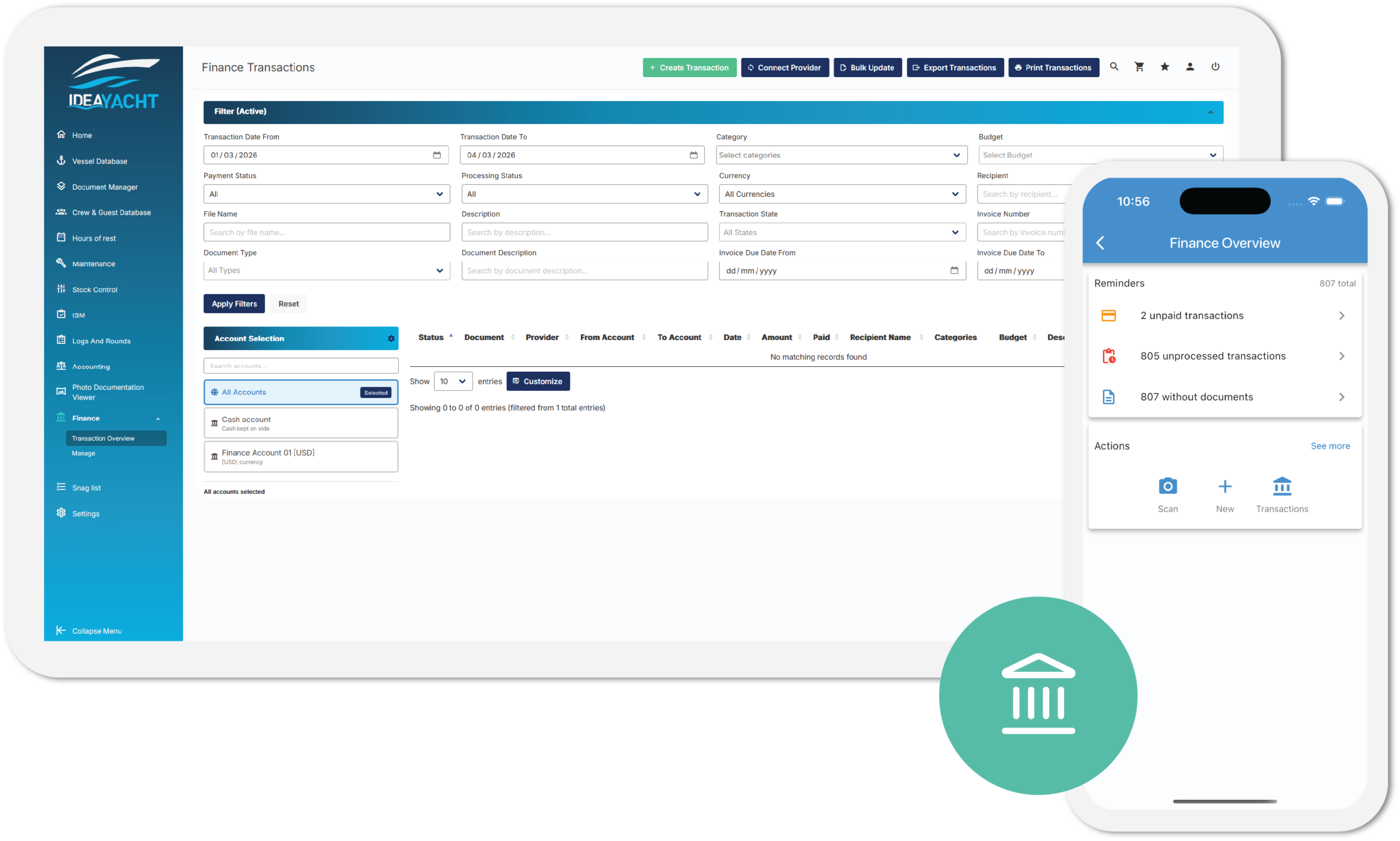Open the All Currencies dropdown
This screenshot has width=1400, height=841.
pyautogui.click(x=841, y=194)
